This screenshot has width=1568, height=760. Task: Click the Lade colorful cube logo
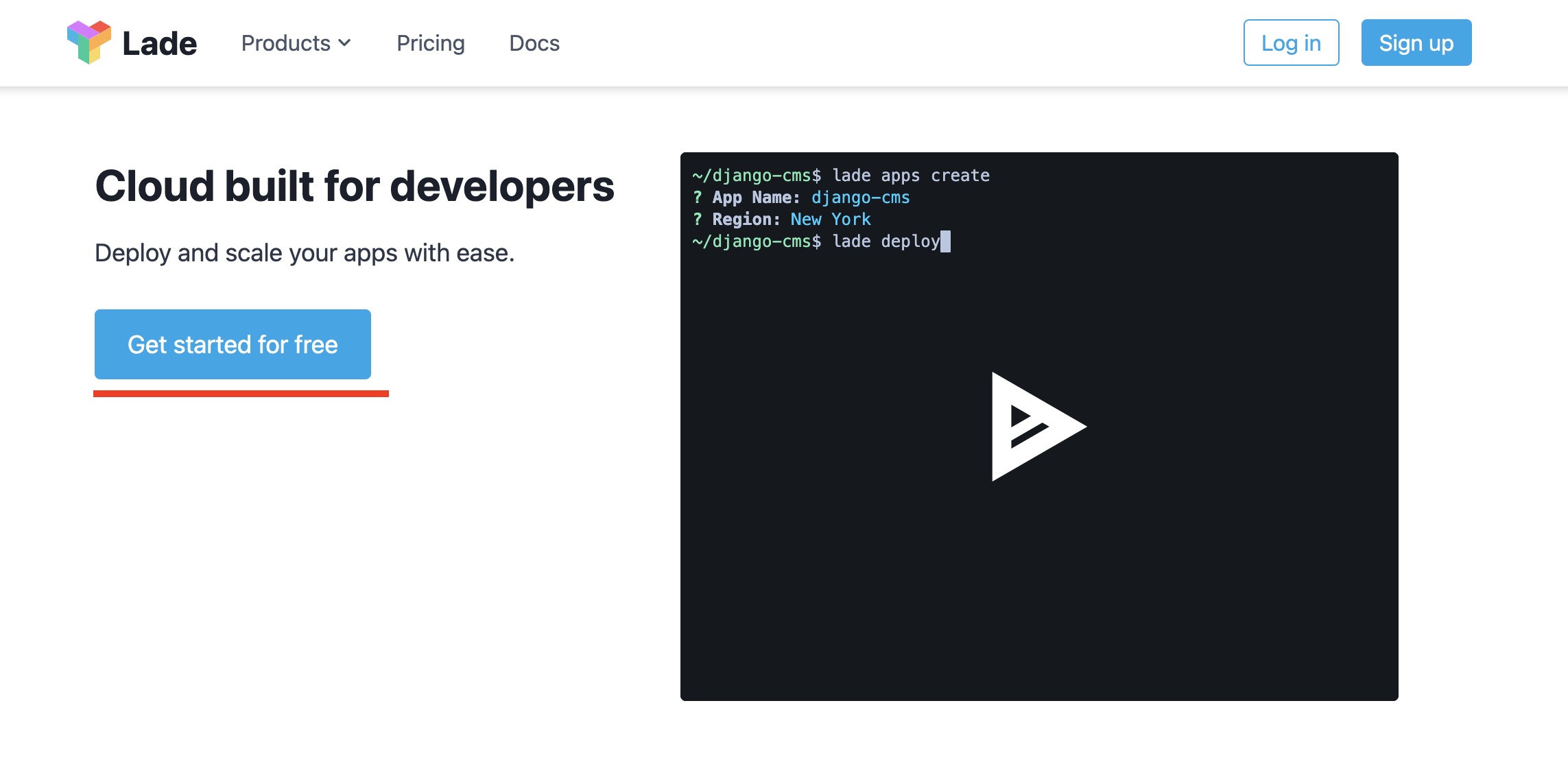pos(89,43)
